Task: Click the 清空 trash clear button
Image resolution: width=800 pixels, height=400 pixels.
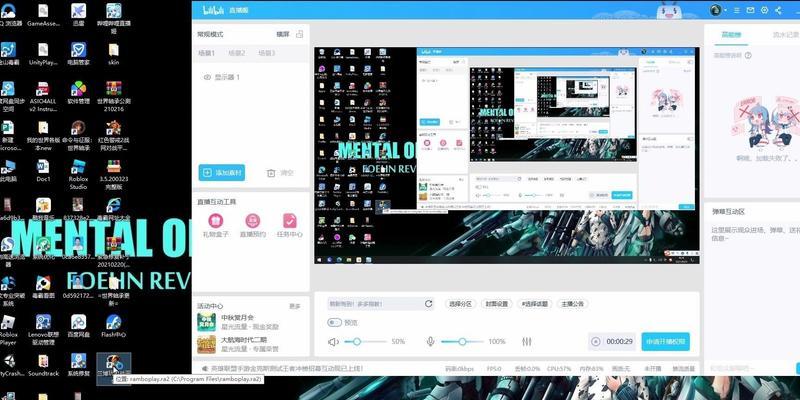Action: point(280,173)
